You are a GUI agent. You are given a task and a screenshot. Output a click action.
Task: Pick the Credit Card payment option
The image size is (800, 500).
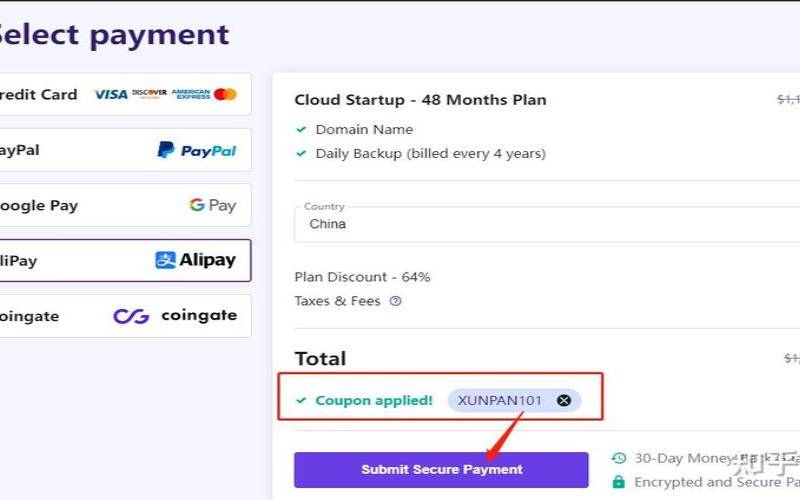(125, 94)
